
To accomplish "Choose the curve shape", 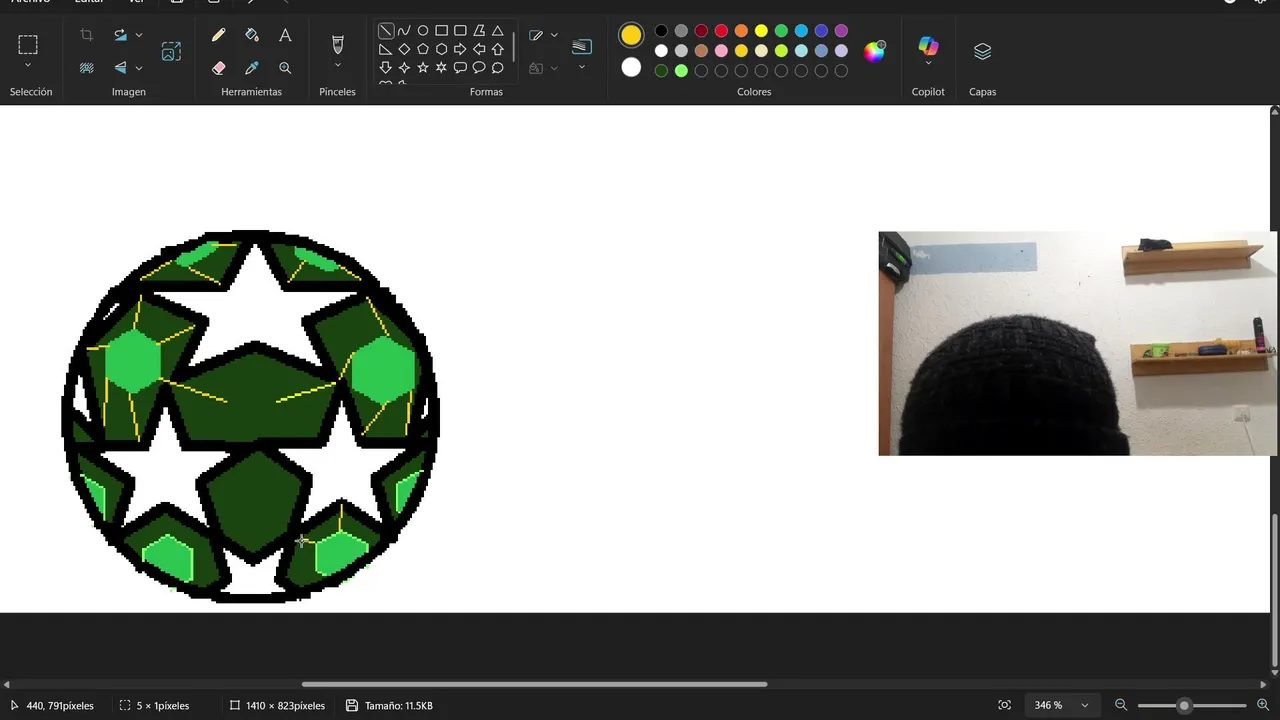I will click(404, 31).
